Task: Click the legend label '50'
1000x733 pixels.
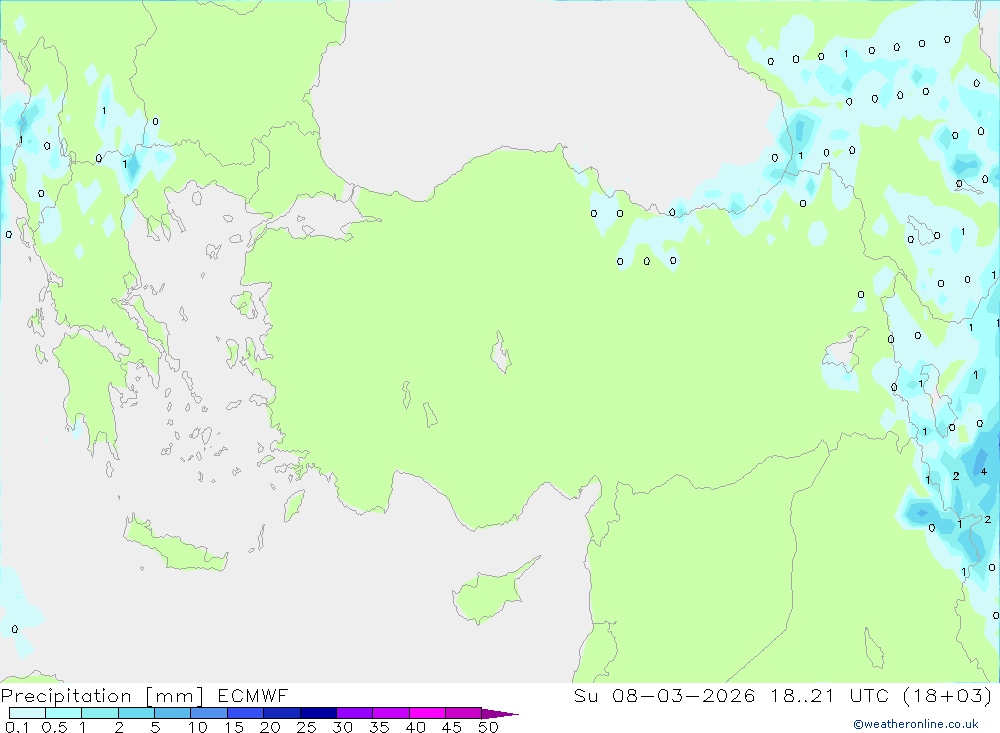Action: click(x=489, y=727)
